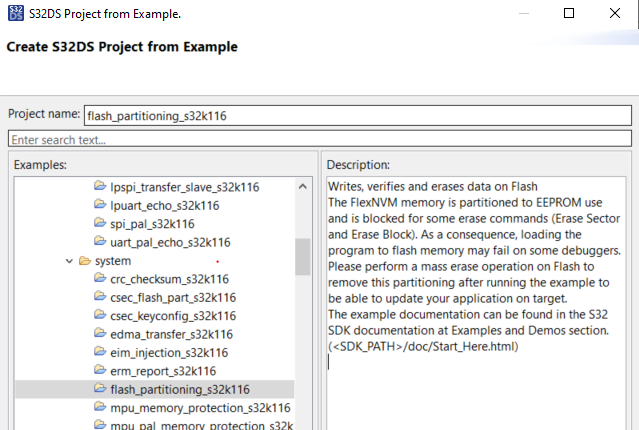Screen dimensions: 639x430
Task: Select eim_injection_s32k116 example
Action: point(169,353)
